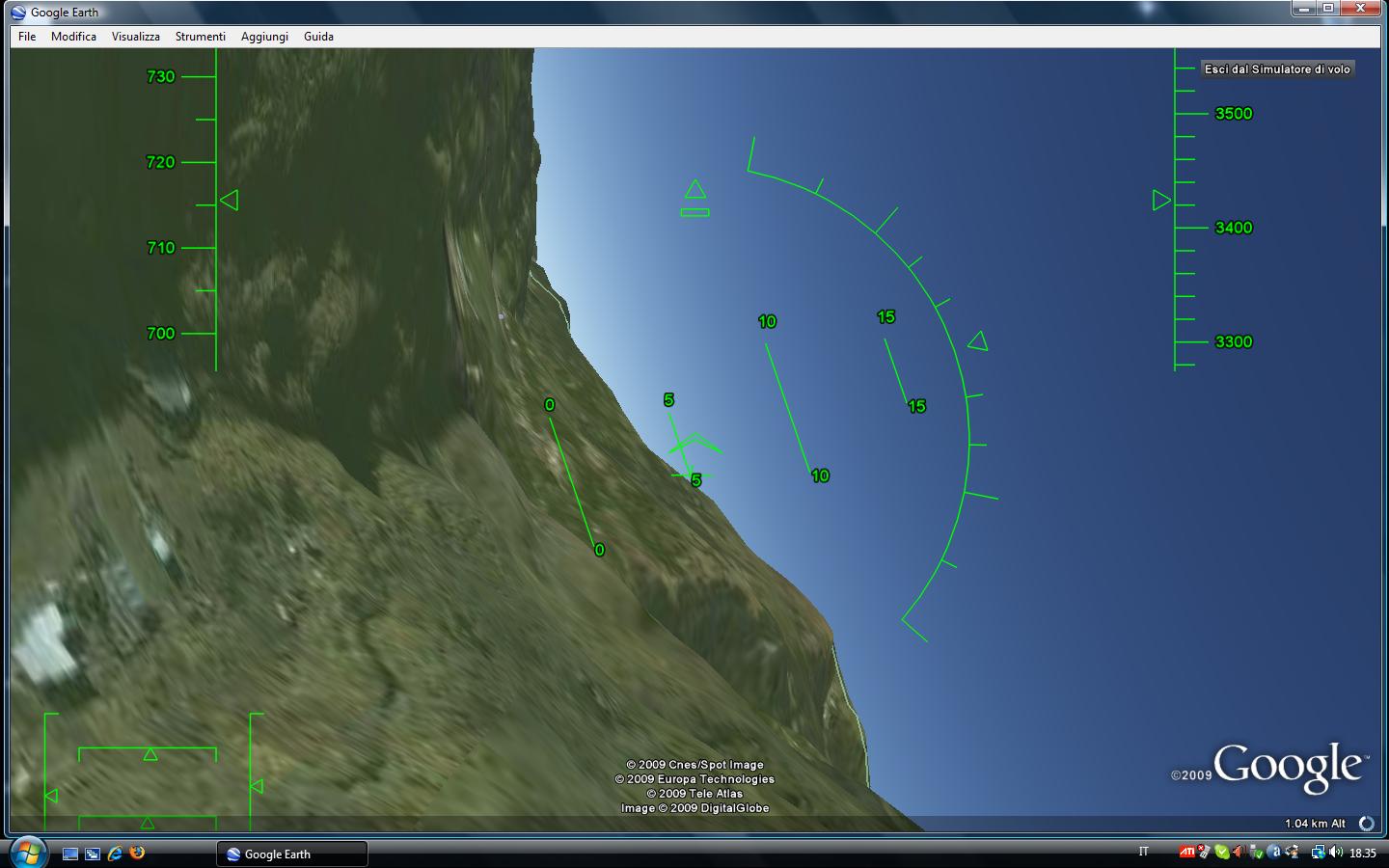The image size is (1389, 868).
Task: Open the ATI tray icon
Action: pos(1187,852)
